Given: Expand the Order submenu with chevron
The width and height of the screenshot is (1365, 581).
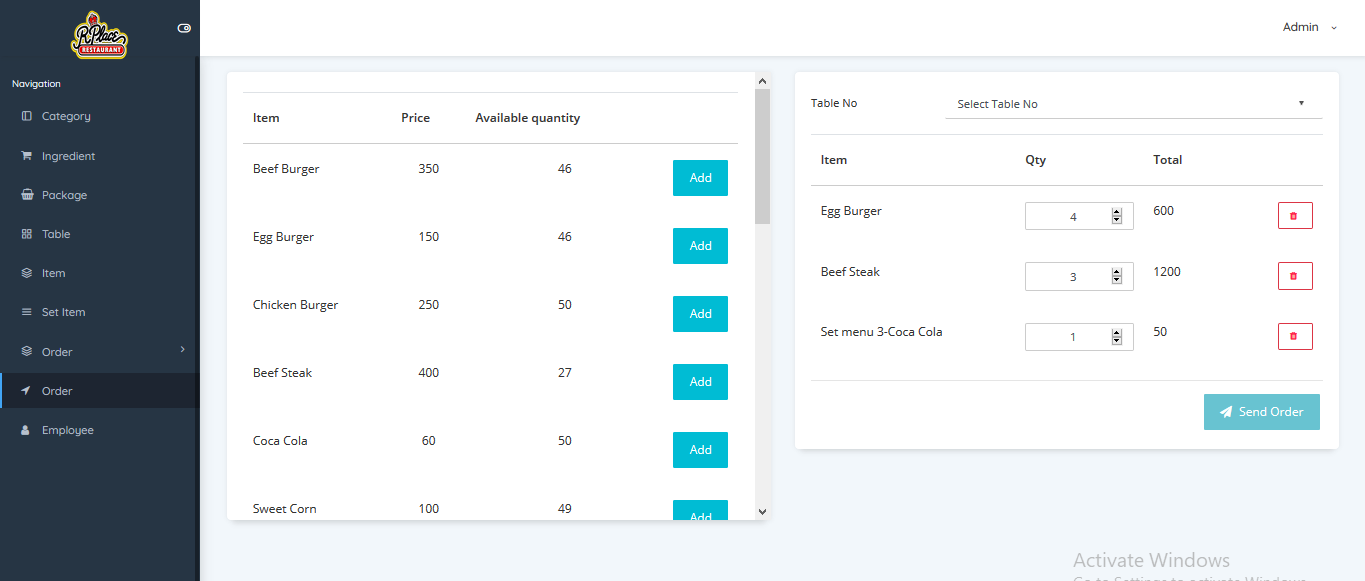Looking at the screenshot, I should [x=182, y=349].
